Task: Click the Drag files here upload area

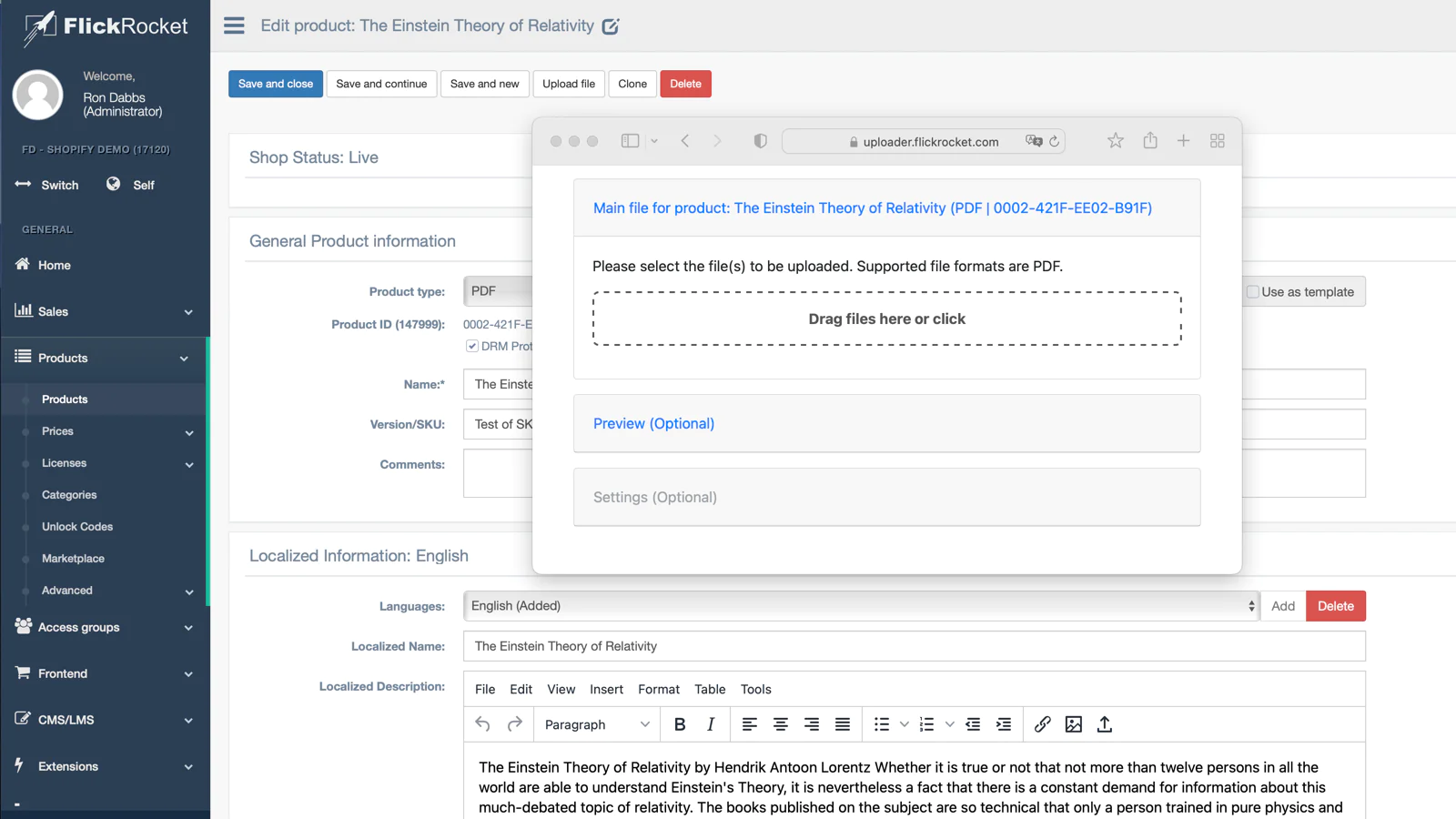Action: tap(886, 319)
